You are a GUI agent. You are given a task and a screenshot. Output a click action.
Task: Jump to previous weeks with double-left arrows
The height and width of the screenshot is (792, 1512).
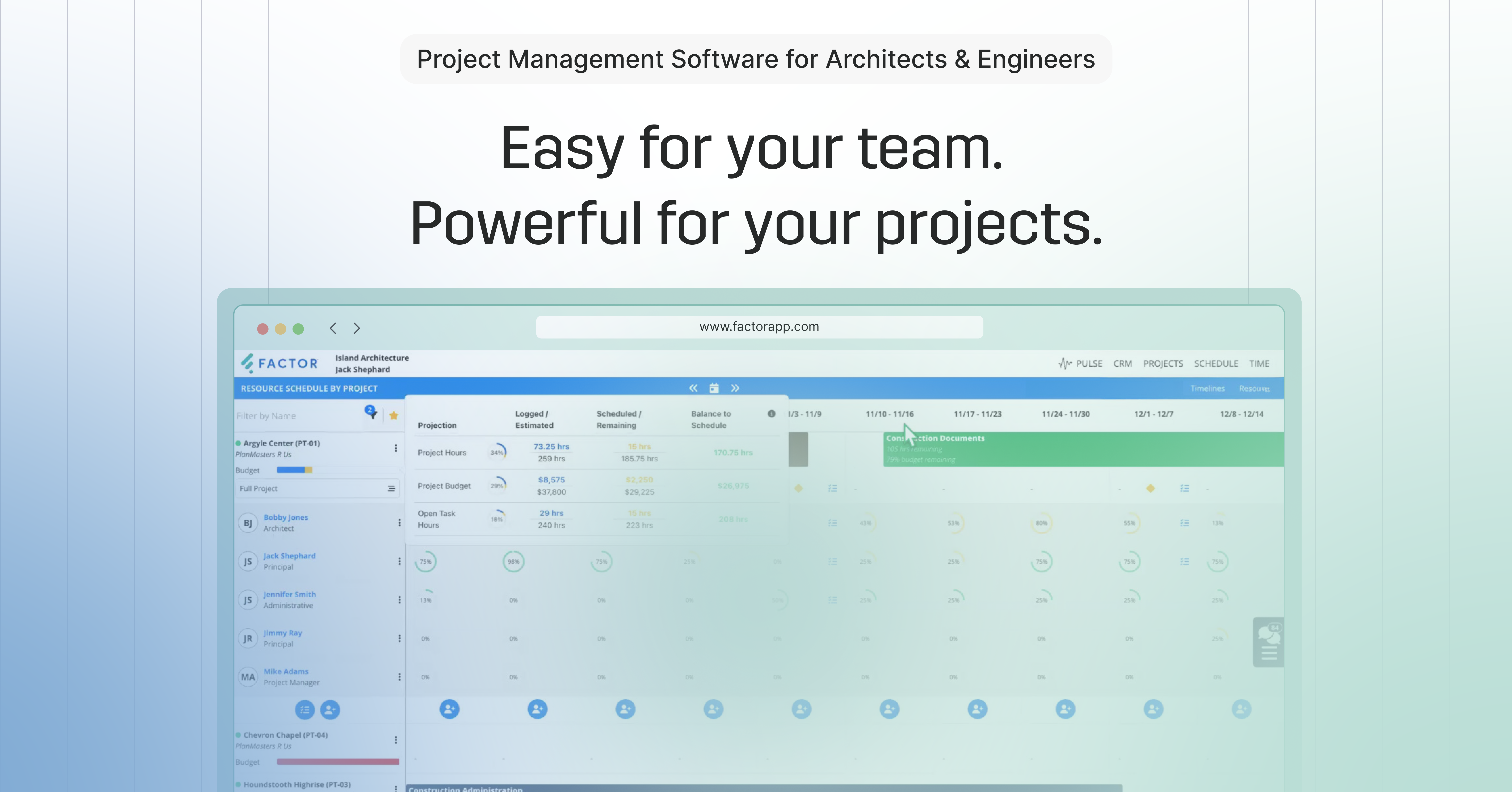click(x=693, y=388)
